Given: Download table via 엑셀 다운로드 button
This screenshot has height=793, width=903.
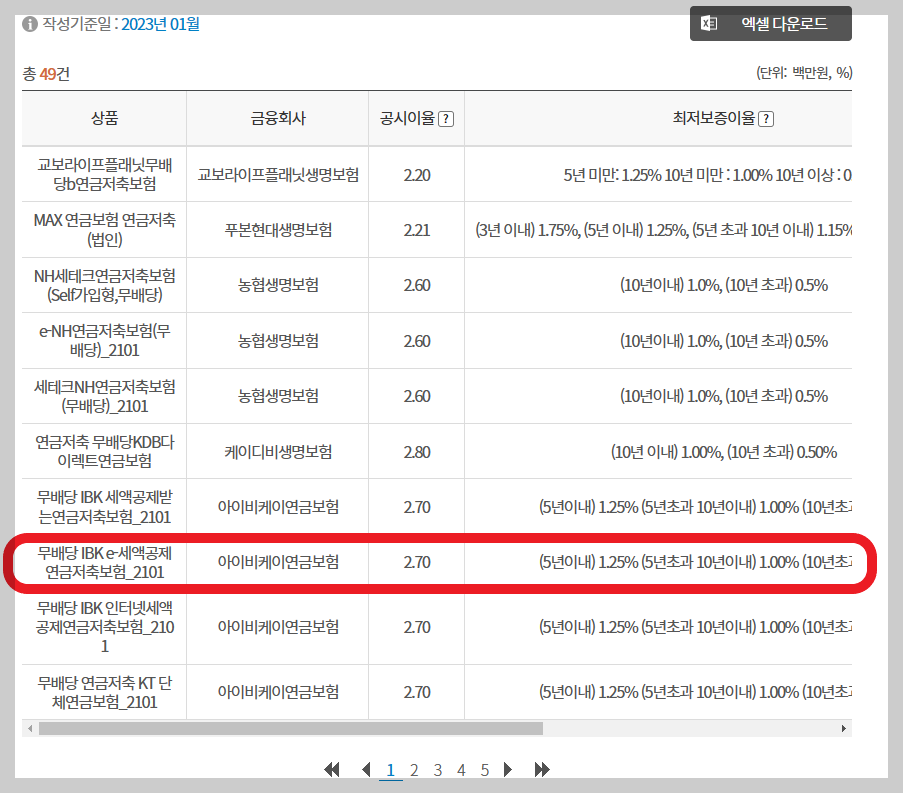Looking at the screenshot, I should 771,24.
